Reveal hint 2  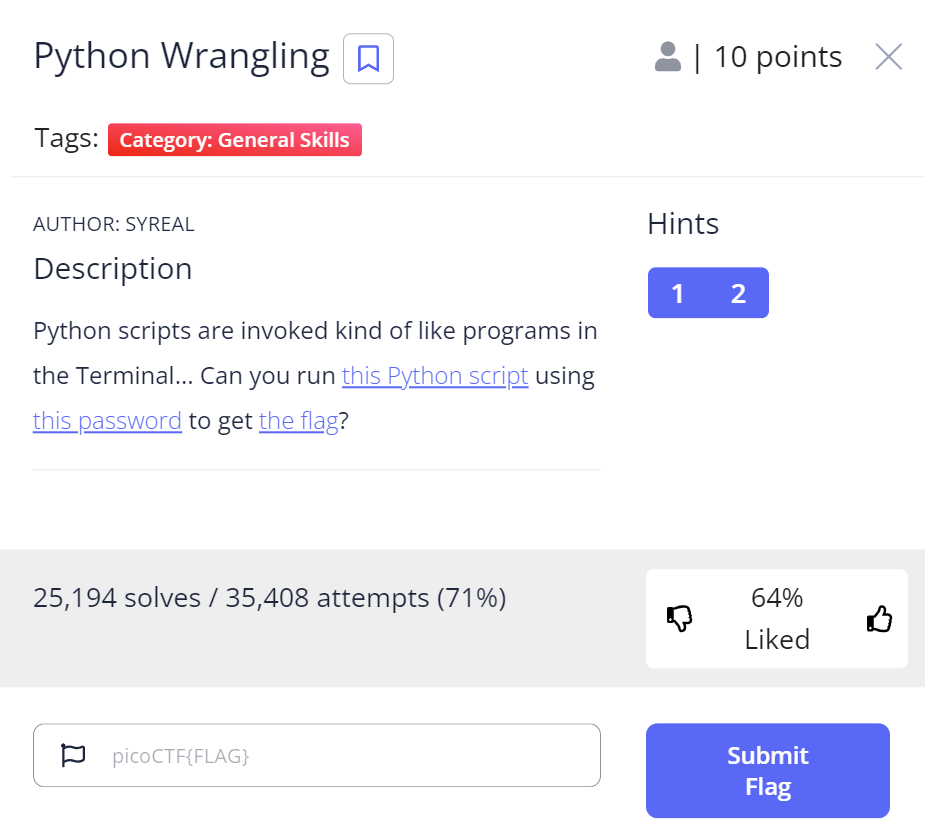point(738,293)
